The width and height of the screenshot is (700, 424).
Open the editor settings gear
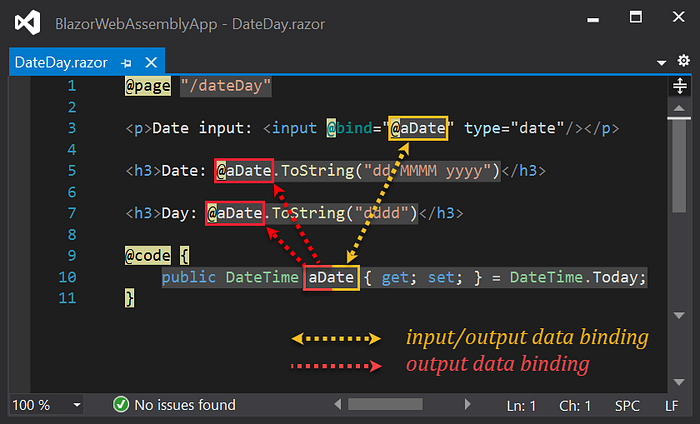(683, 60)
